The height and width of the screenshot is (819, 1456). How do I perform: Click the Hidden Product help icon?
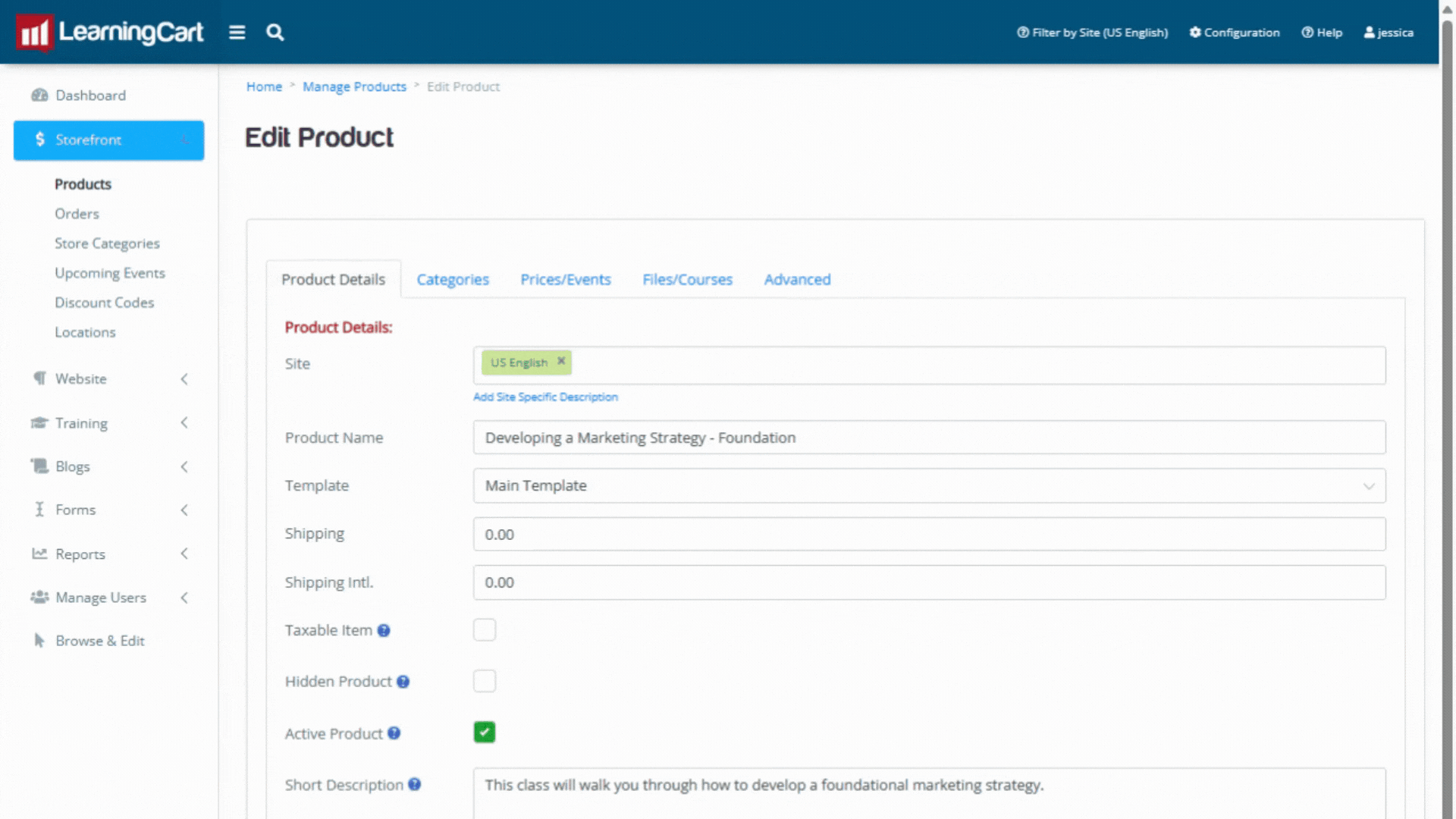coord(403,682)
